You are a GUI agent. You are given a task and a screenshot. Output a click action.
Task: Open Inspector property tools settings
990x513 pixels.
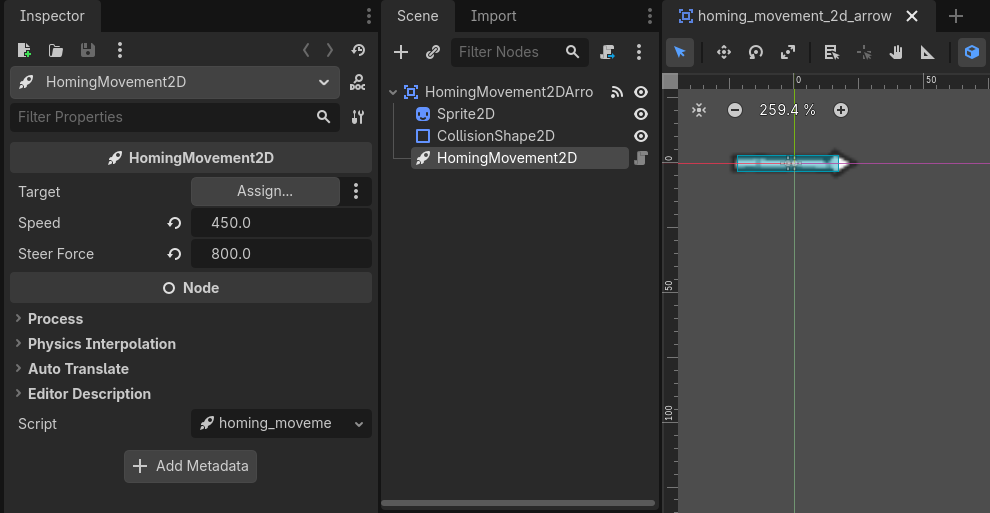click(358, 117)
